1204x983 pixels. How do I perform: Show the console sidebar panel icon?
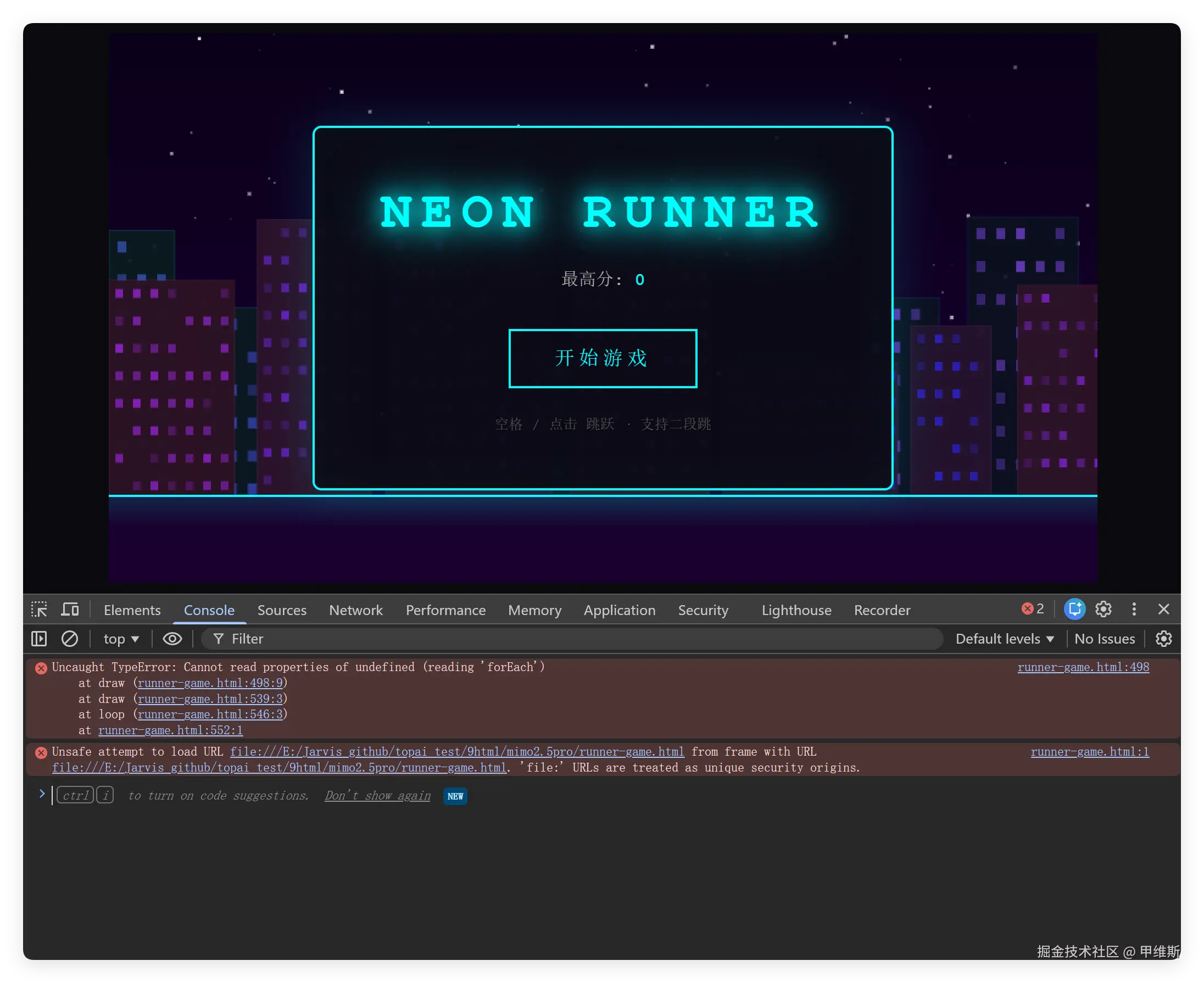tap(39, 639)
